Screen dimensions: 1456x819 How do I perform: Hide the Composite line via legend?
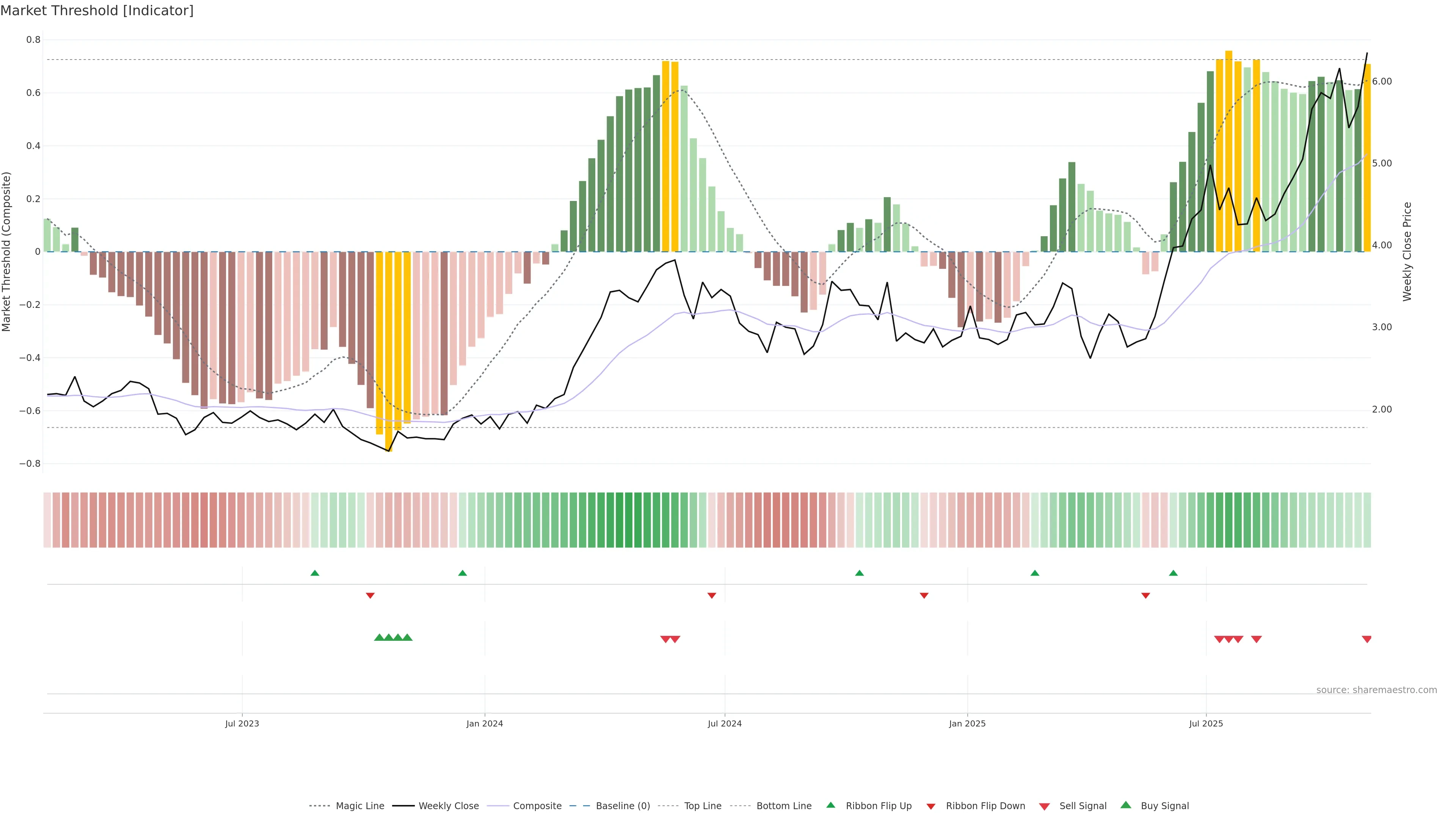[x=537, y=805]
